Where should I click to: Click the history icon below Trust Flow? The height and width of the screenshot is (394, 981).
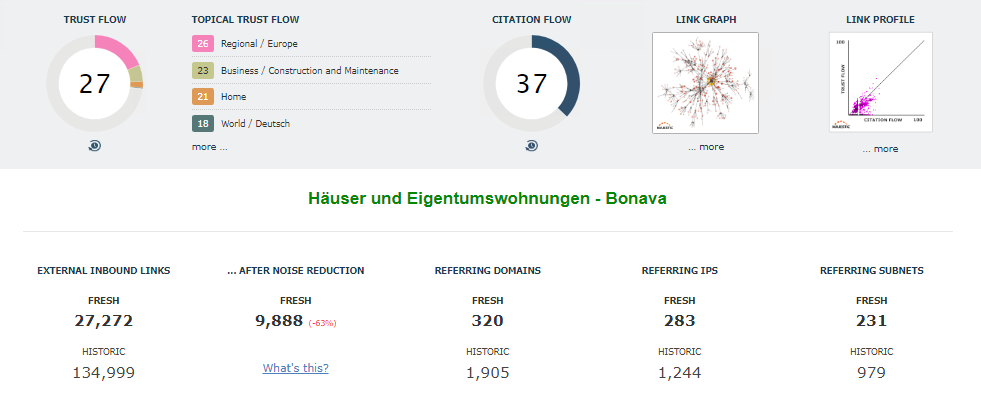point(94,146)
